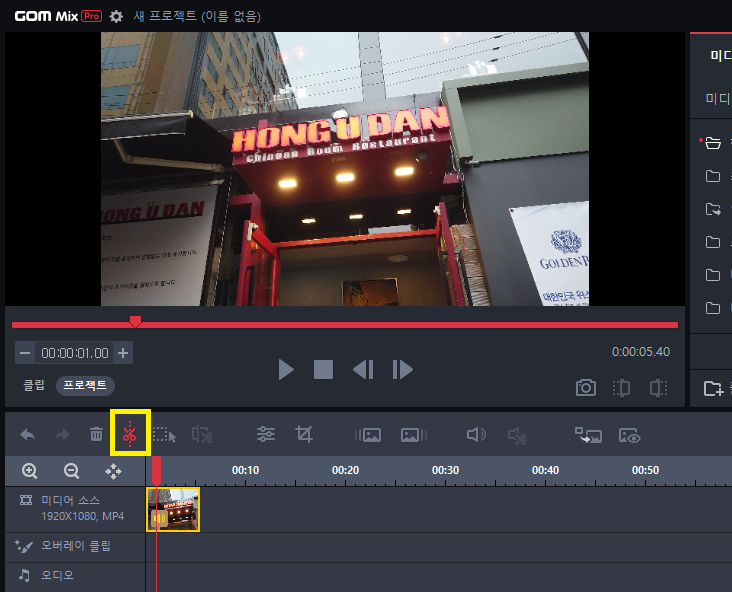The width and height of the screenshot is (732, 592).
Task: Click the separate audio scissors icon
Action: coord(517,436)
